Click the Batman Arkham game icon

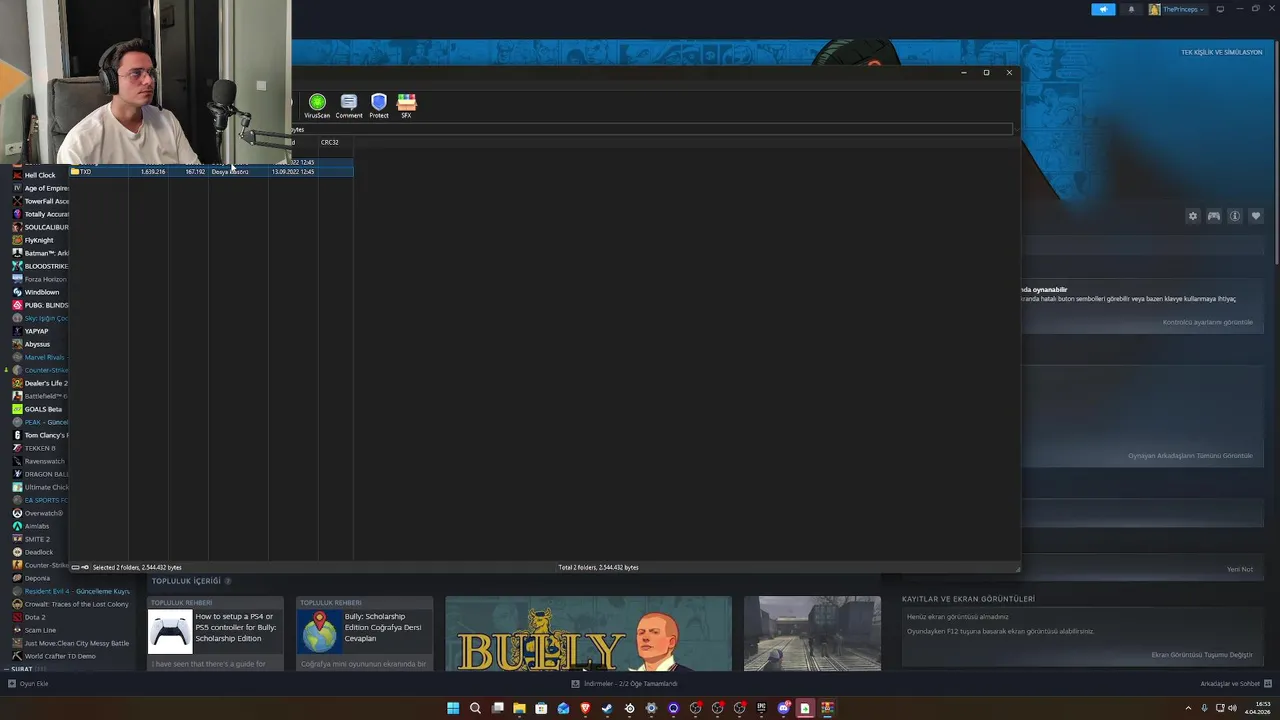pyautogui.click(x=17, y=253)
